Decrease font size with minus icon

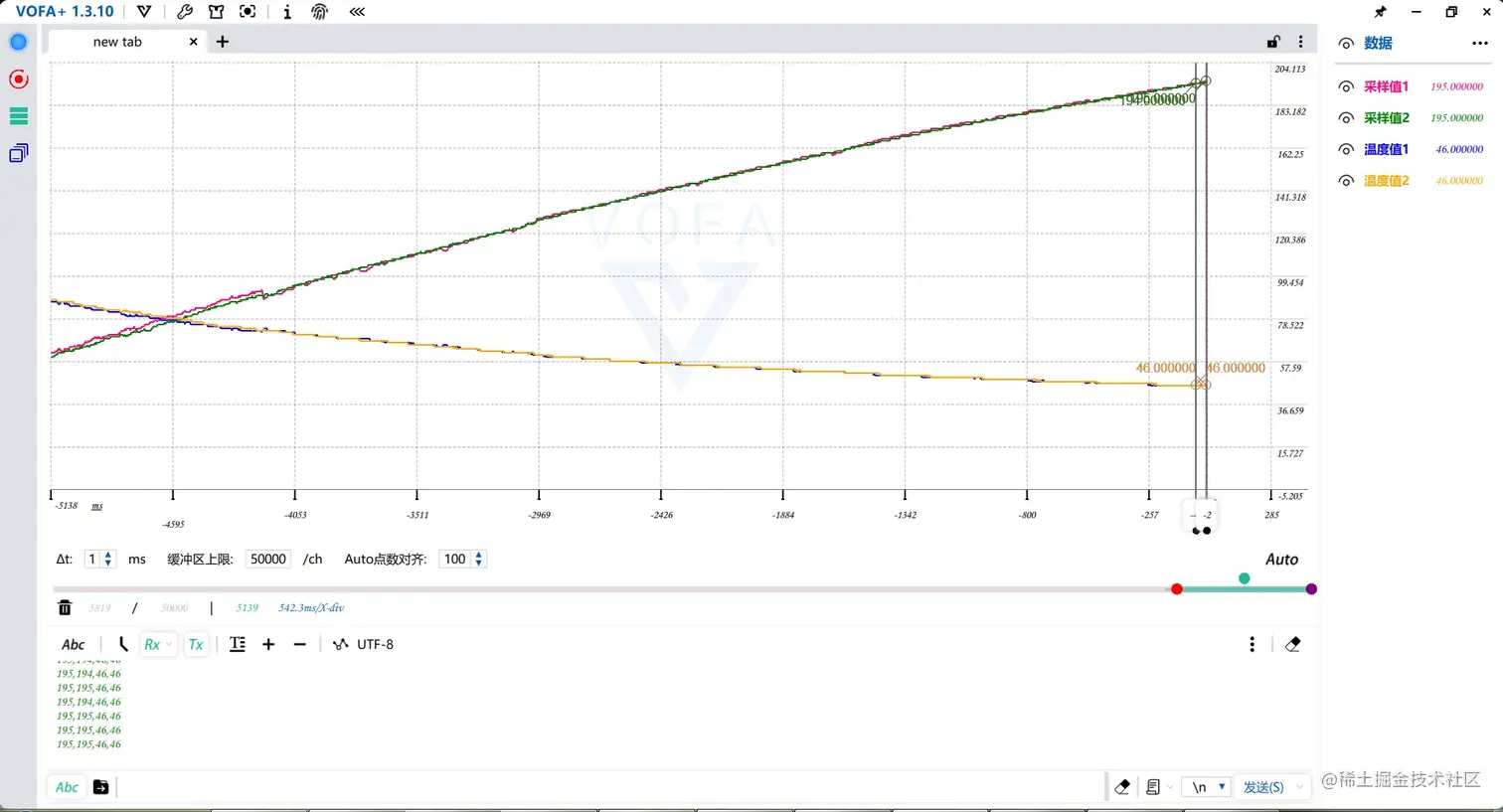[300, 645]
